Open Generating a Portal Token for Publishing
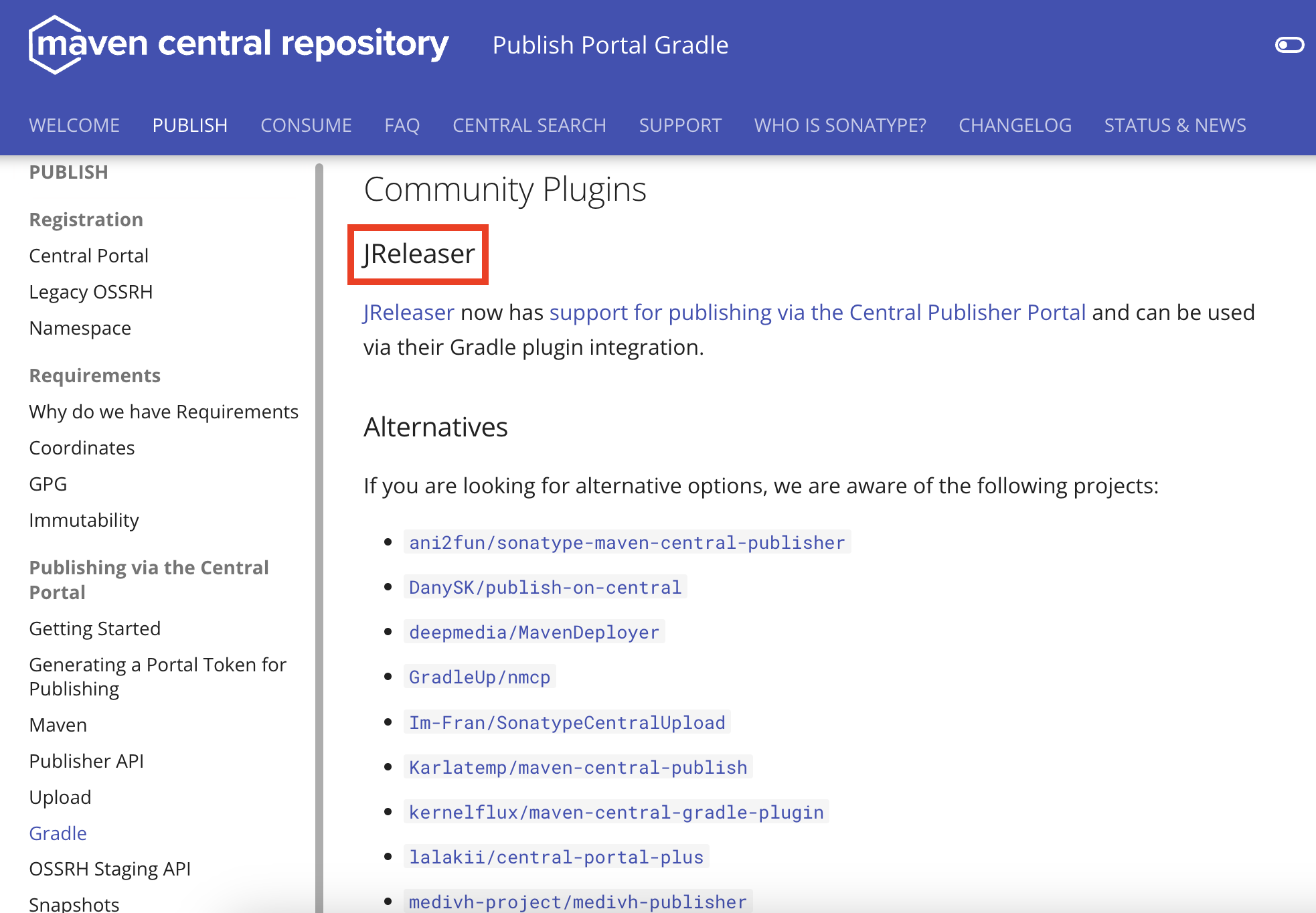Image resolution: width=1316 pixels, height=913 pixels. [158, 677]
